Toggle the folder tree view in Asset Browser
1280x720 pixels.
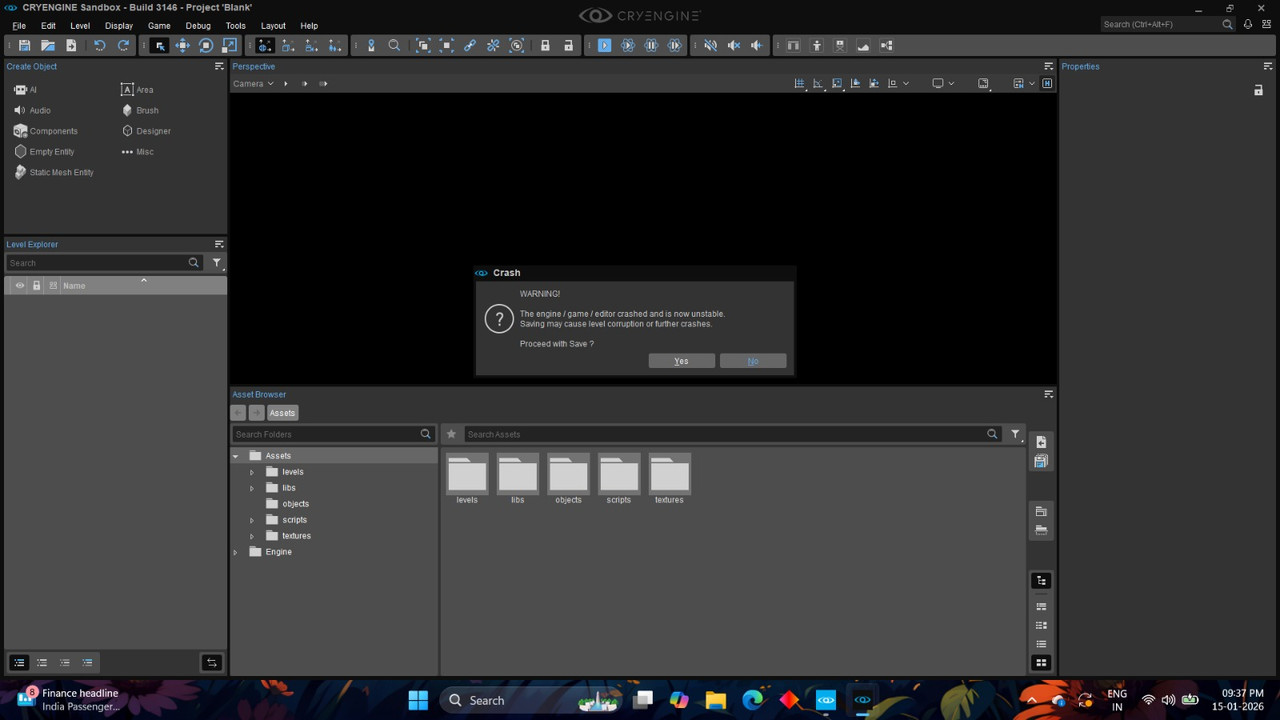point(1041,581)
